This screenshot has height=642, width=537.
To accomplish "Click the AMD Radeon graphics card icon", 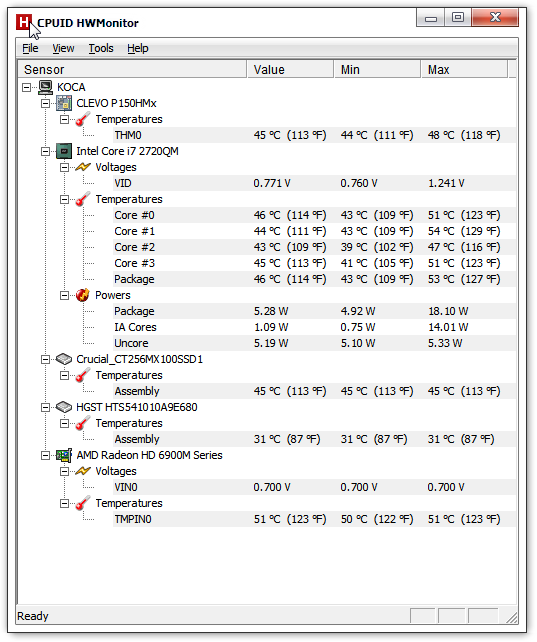I will coord(64,455).
